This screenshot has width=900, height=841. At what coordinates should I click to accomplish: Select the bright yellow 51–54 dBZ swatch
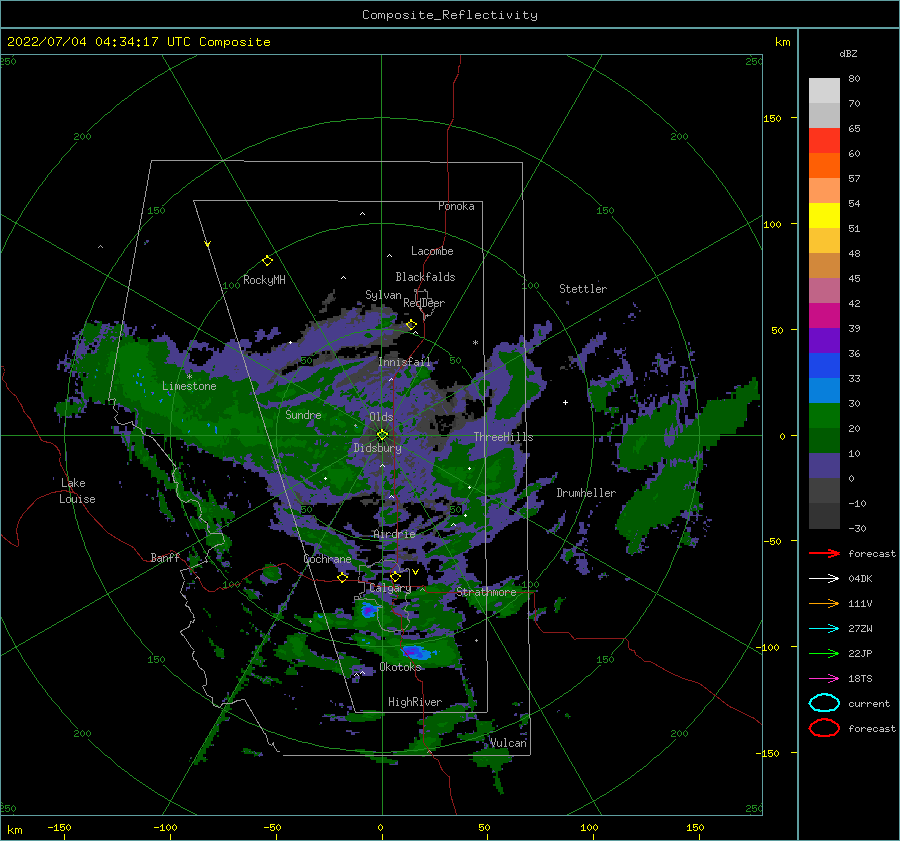[824, 215]
